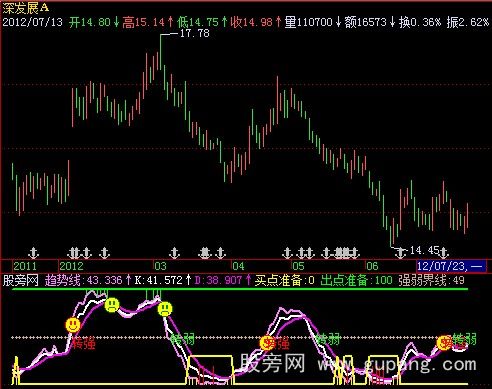Select the 2012 year marker on time axis
The image size is (492, 389).
tap(71, 266)
